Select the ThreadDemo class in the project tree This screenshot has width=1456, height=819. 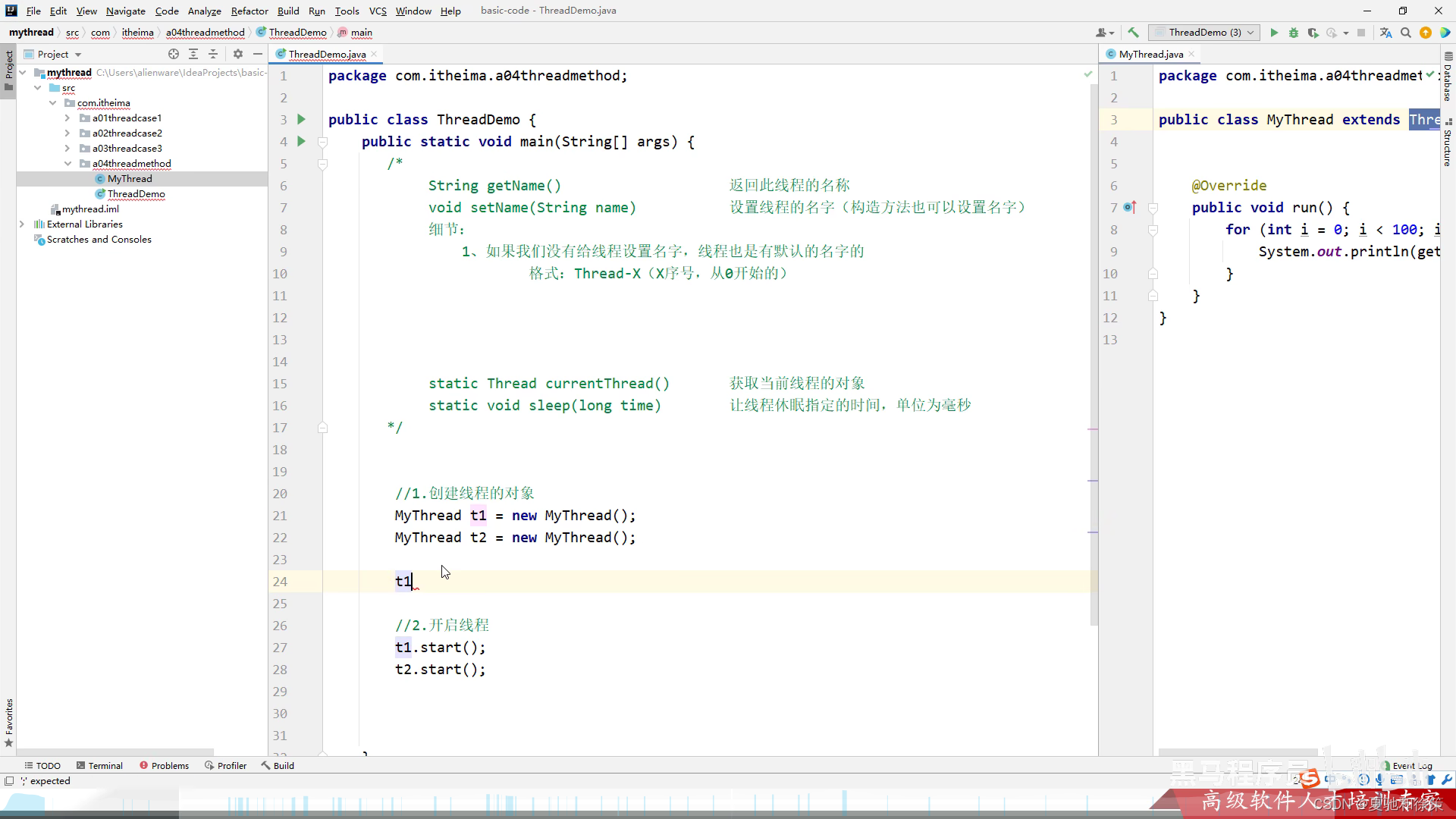point(136,194)
